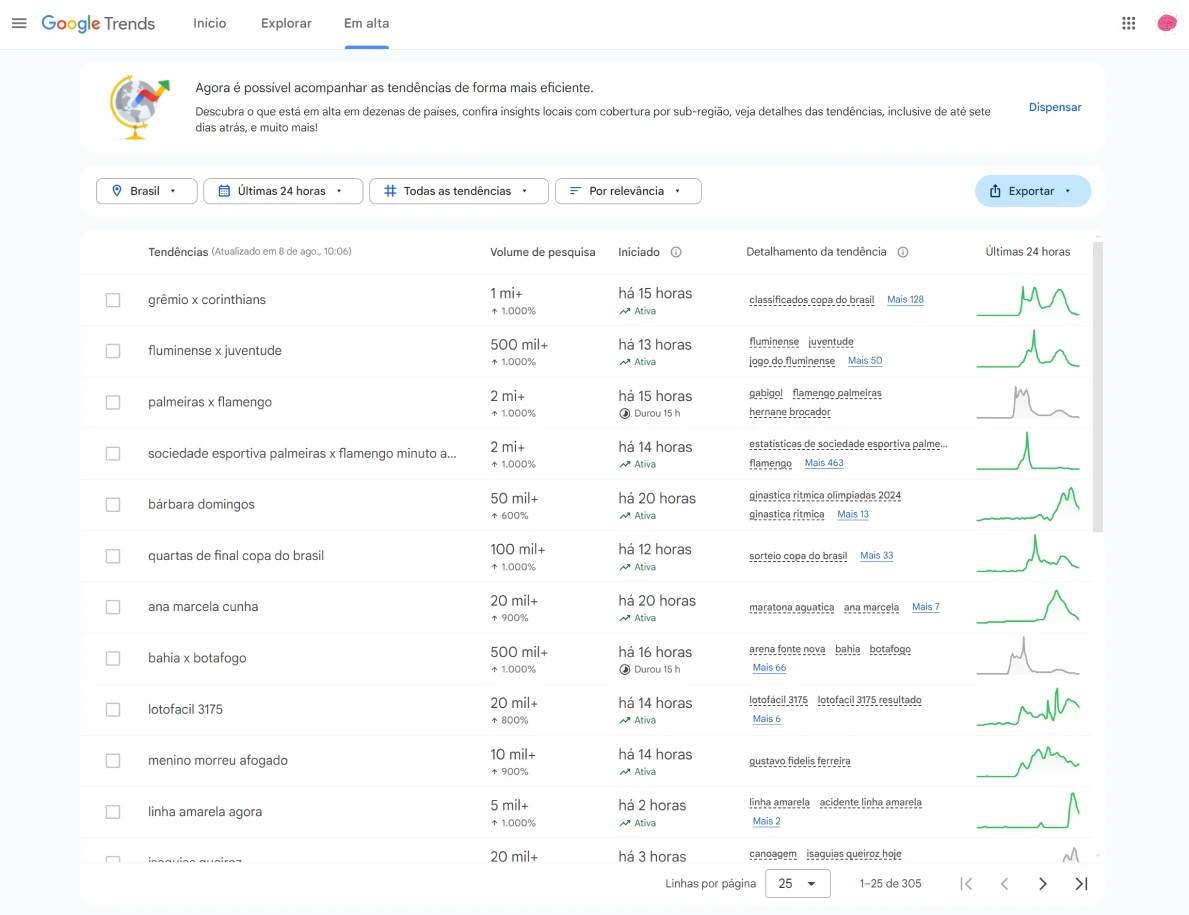Select checkbox for fluminense x juventude
The height and width of the screenshot is (915, 1189).
point(113,351)
